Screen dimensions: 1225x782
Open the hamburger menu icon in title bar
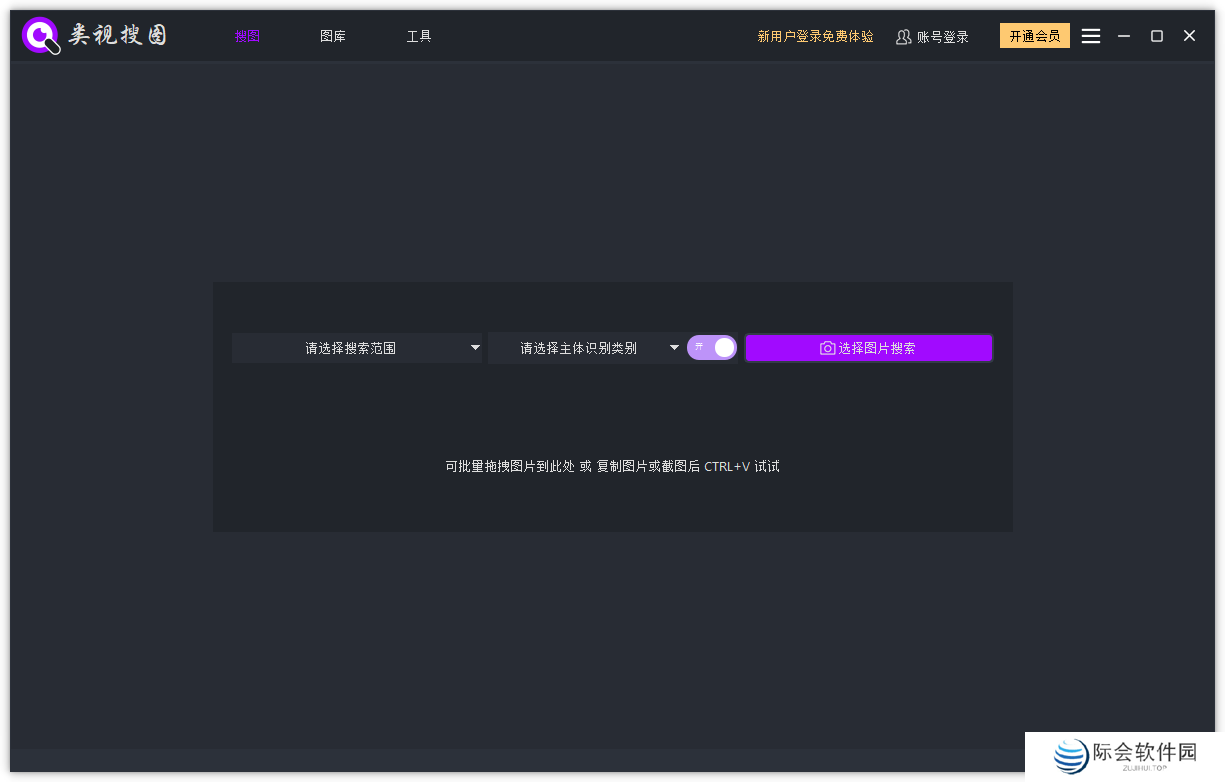(x=1090, y=35)
